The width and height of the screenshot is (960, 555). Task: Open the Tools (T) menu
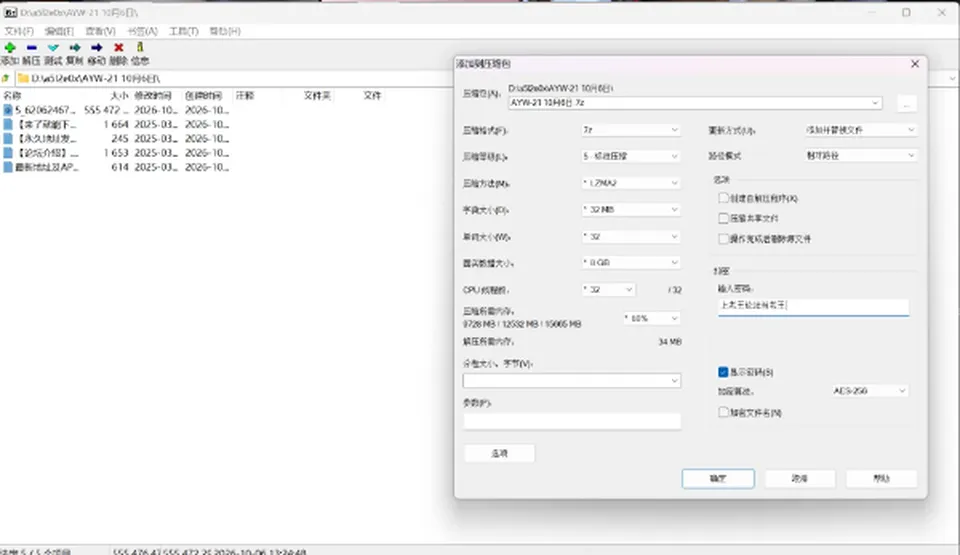point(184,31)
